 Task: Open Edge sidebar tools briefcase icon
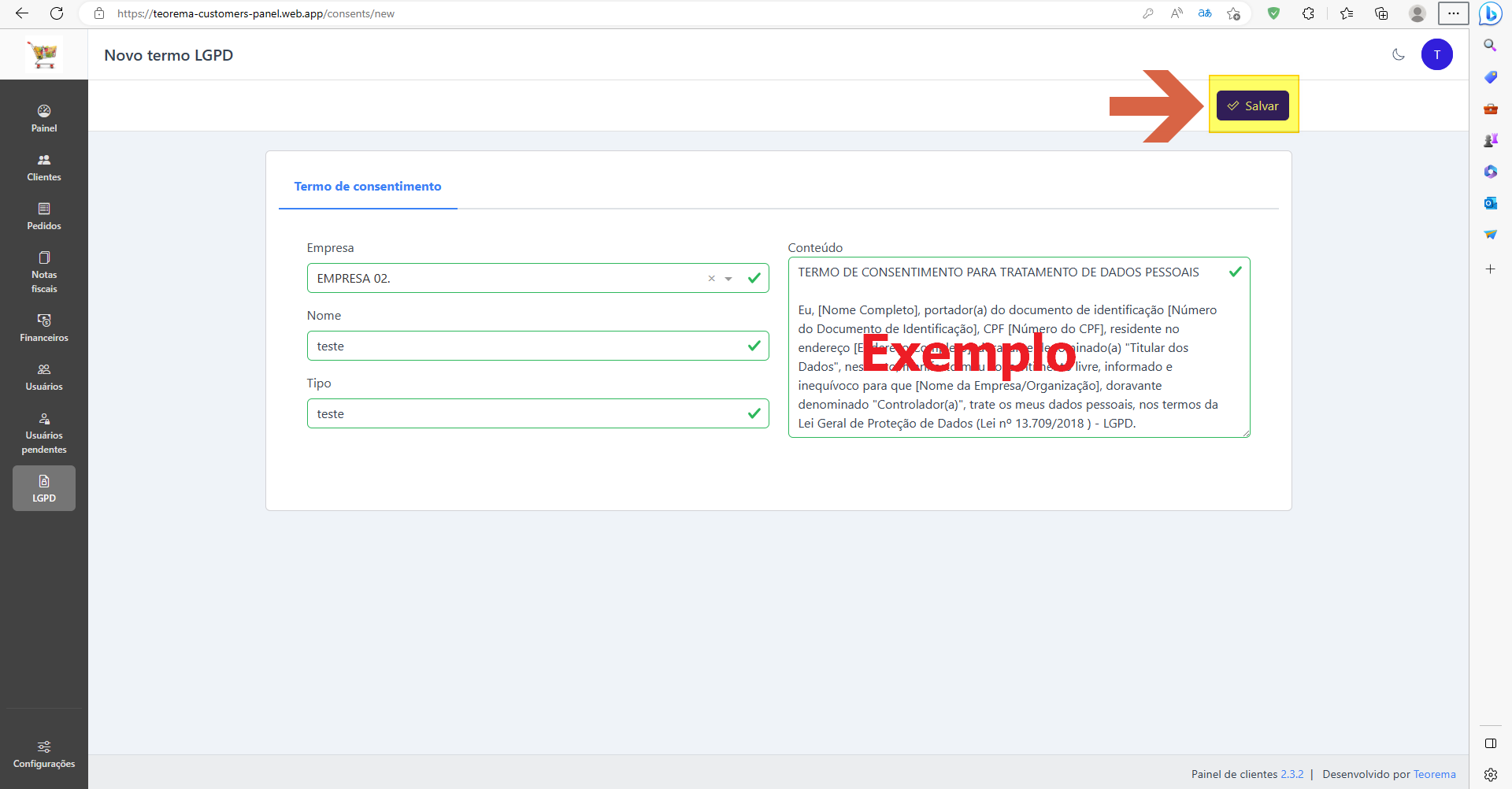click(x=1490, y=109)
